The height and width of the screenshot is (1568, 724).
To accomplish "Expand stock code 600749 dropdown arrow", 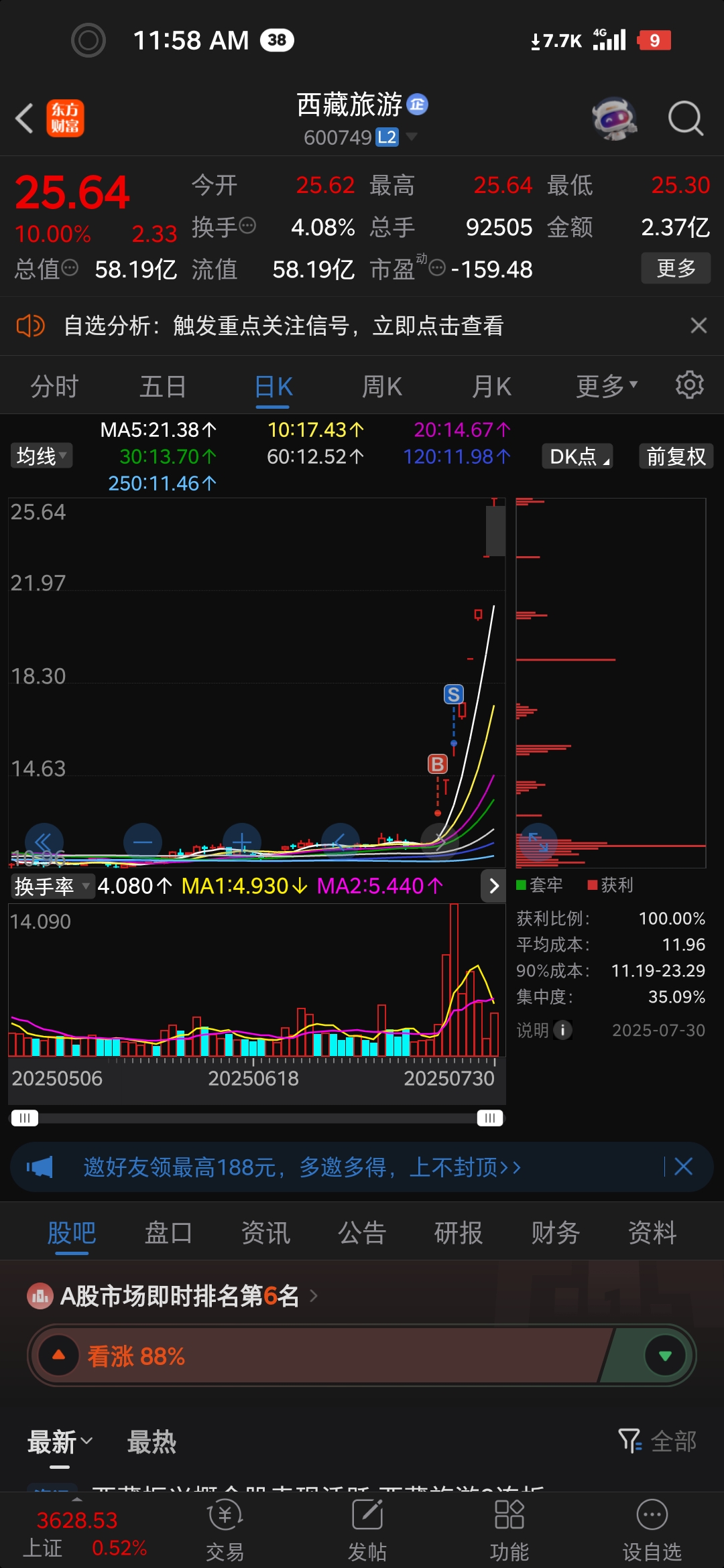I will coord(412,137).
